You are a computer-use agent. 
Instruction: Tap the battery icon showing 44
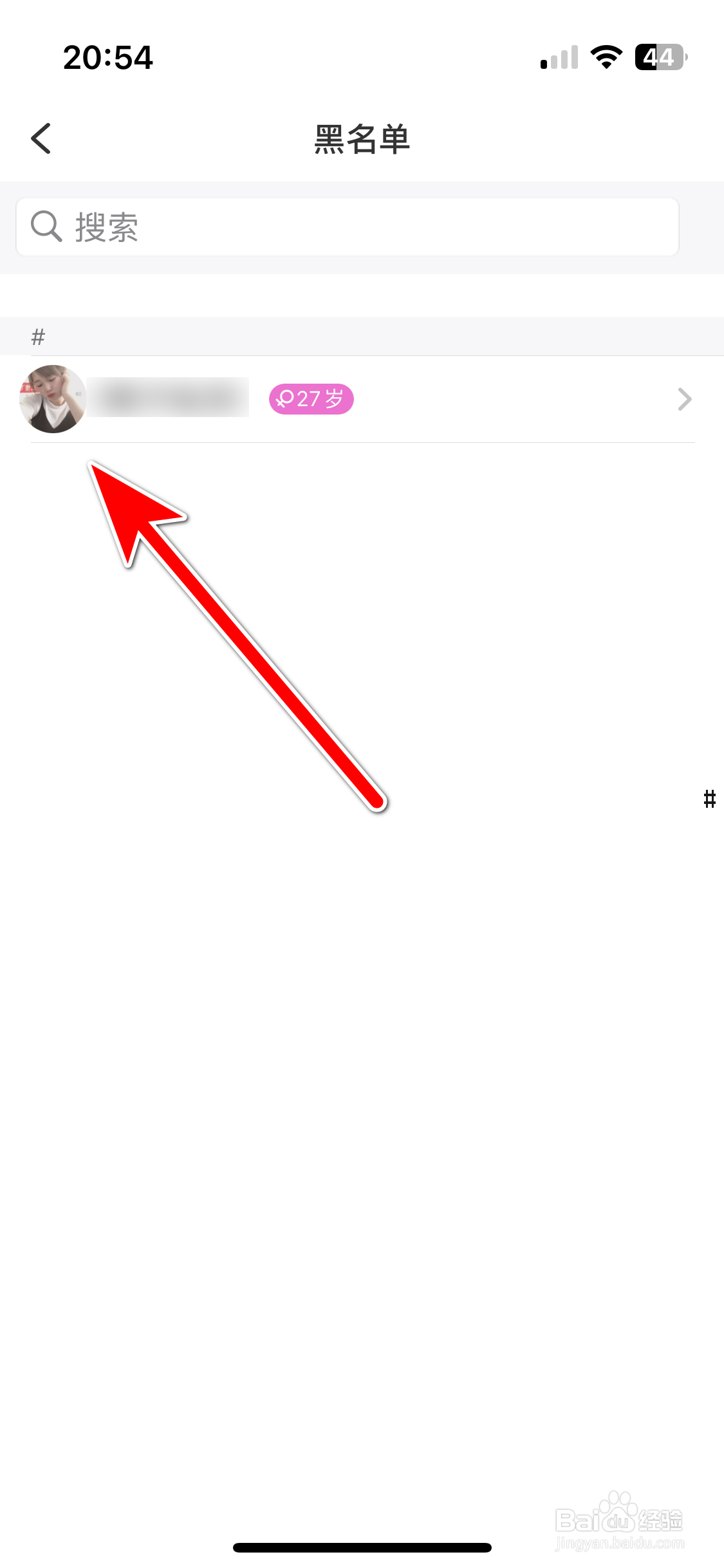point(661,57)
